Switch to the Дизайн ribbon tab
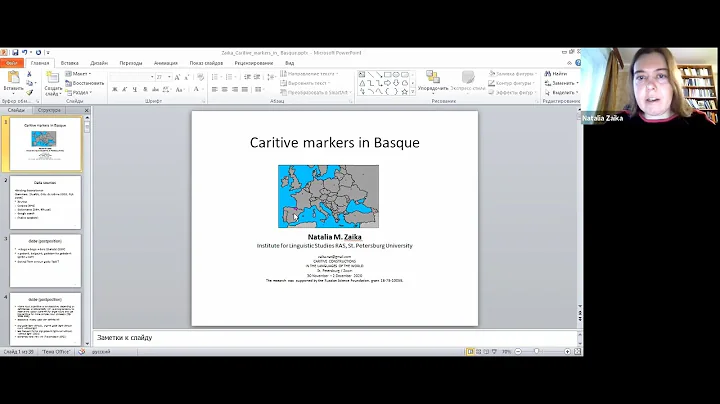The width and height of the screenshot is (720, 404). point(99,63)
